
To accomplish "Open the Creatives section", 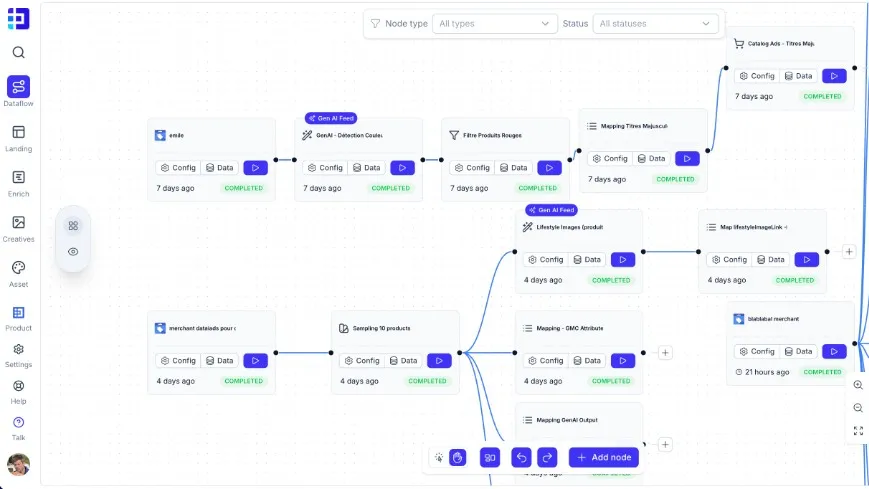I will pyautogui.click(x=18, y=229).
